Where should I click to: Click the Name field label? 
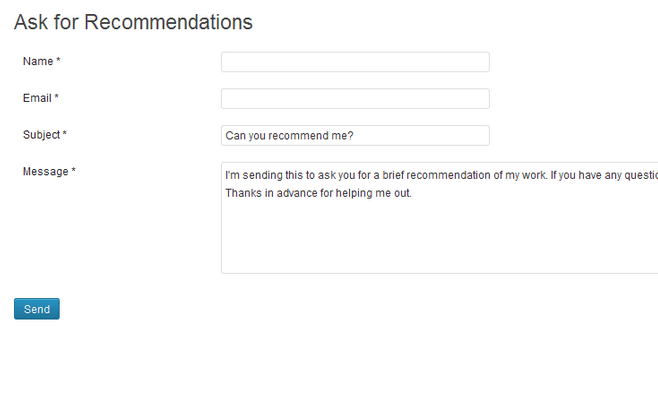pyautogui.click(x=38, y=61)
